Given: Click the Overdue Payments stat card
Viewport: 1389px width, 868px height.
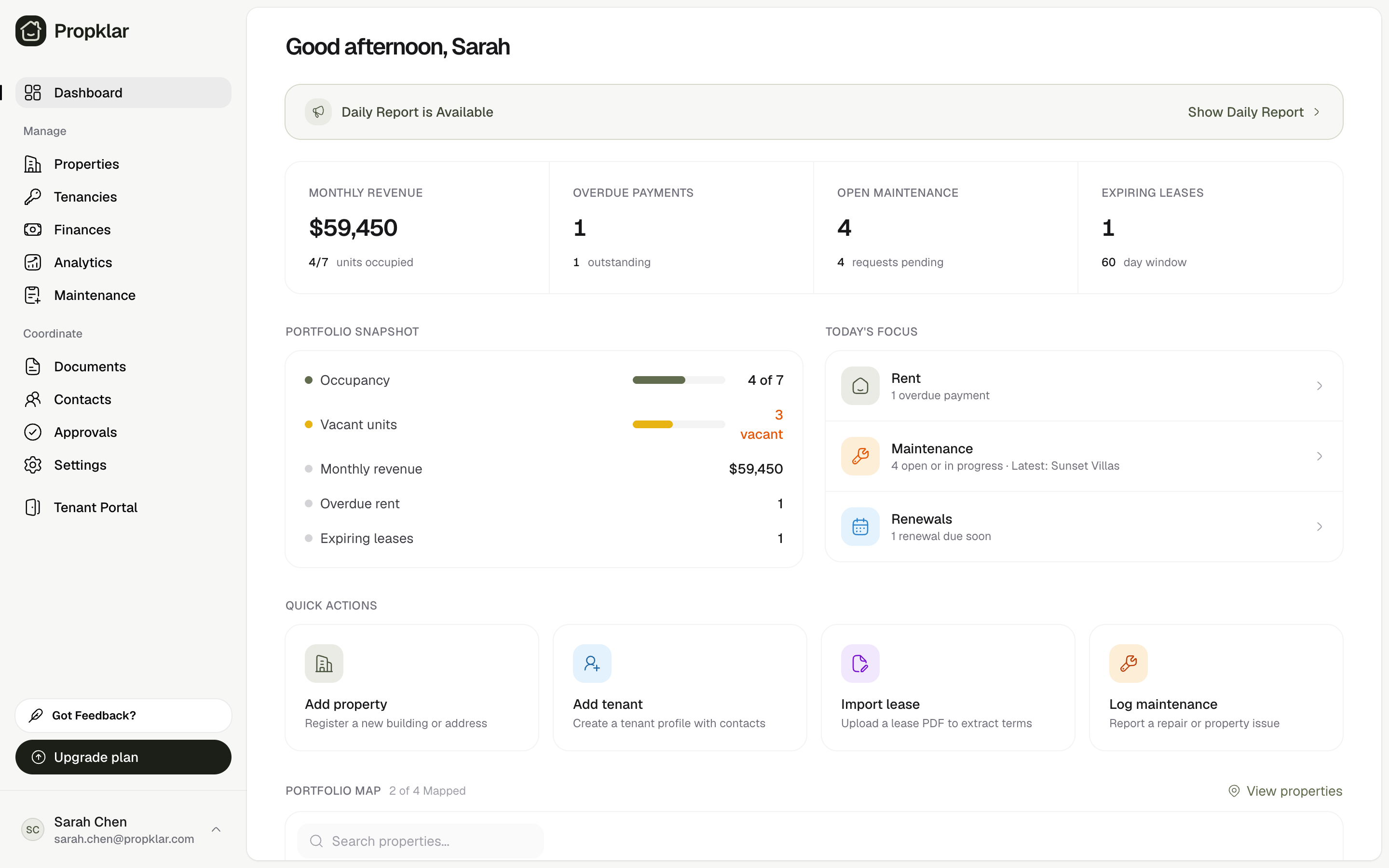Looking at the screenshot, I should pyautogui.click(x=681, y=227).
